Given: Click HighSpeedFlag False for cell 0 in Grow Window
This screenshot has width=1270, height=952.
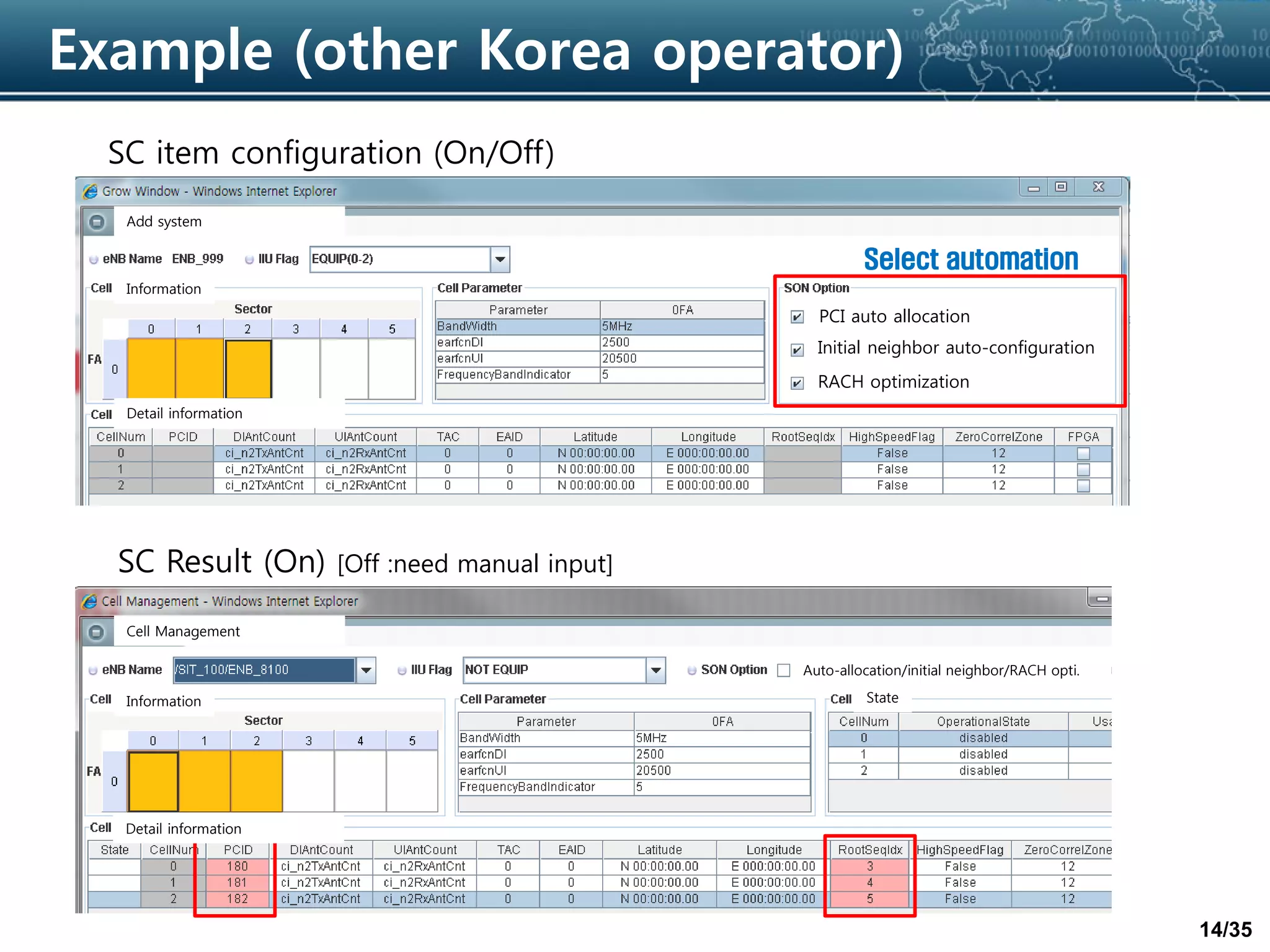Looking at the screenshot, I should (892, 454).
